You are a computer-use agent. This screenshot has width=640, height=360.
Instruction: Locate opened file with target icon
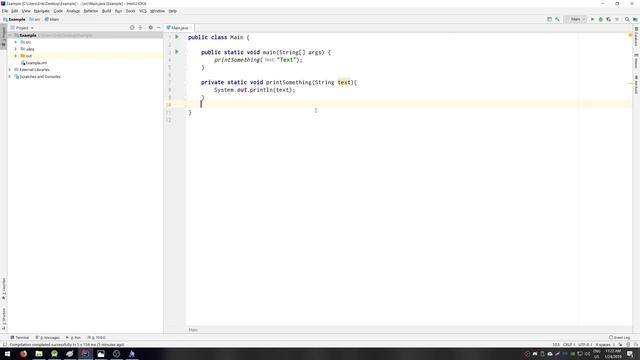coord(132,27)
